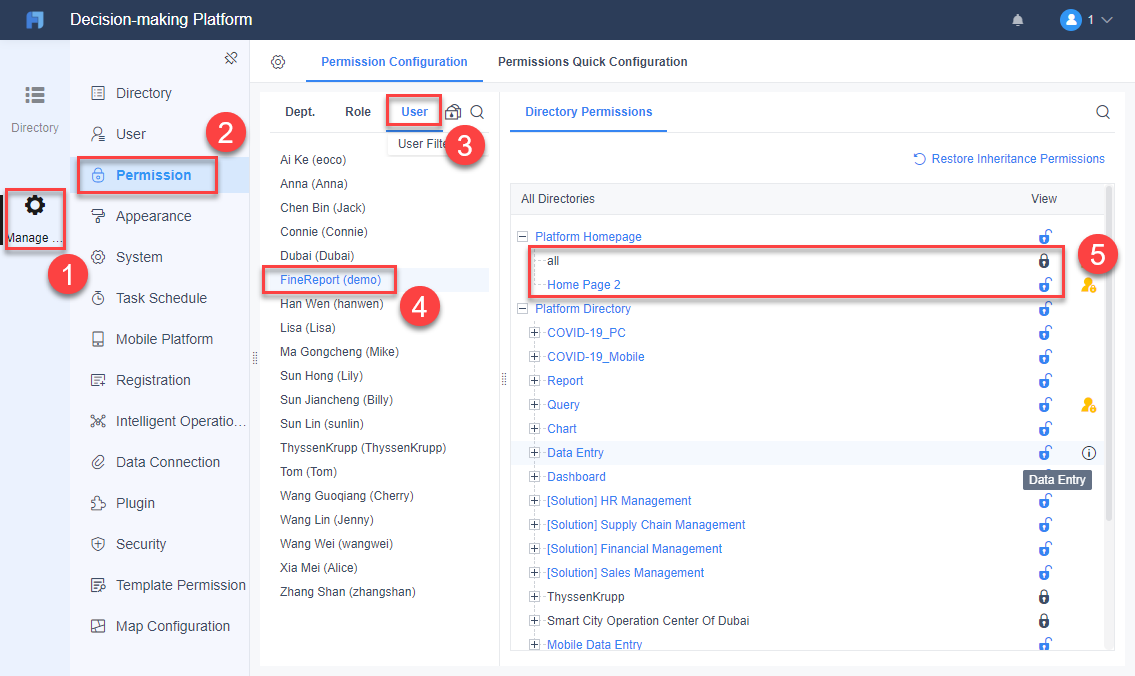This screenshot has width=1135, height=676.
Task: Toggle View permission lock for 'all'
Action: (x=1044, y=261)
